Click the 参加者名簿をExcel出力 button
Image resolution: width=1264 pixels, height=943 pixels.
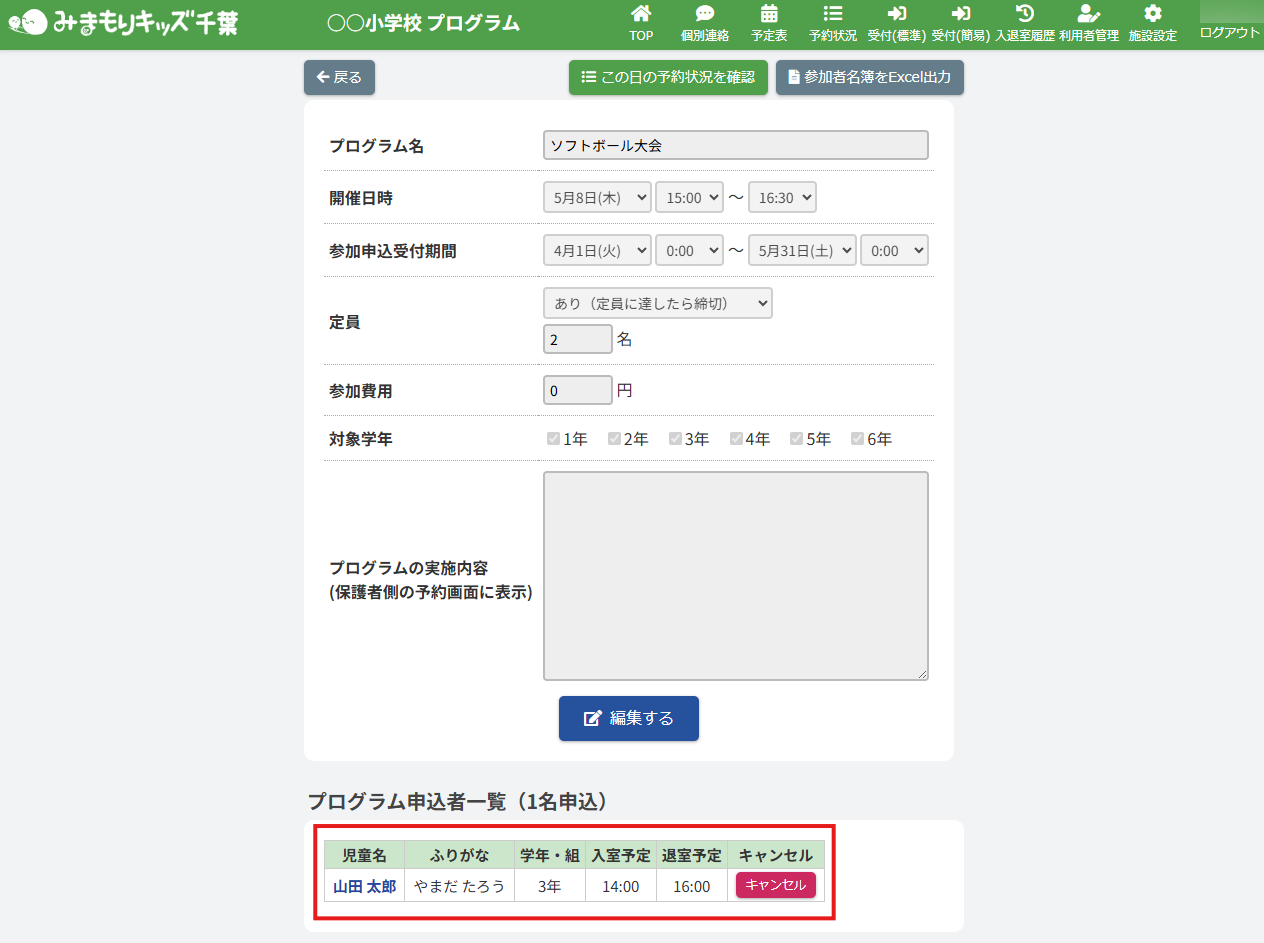pos(869,77)
